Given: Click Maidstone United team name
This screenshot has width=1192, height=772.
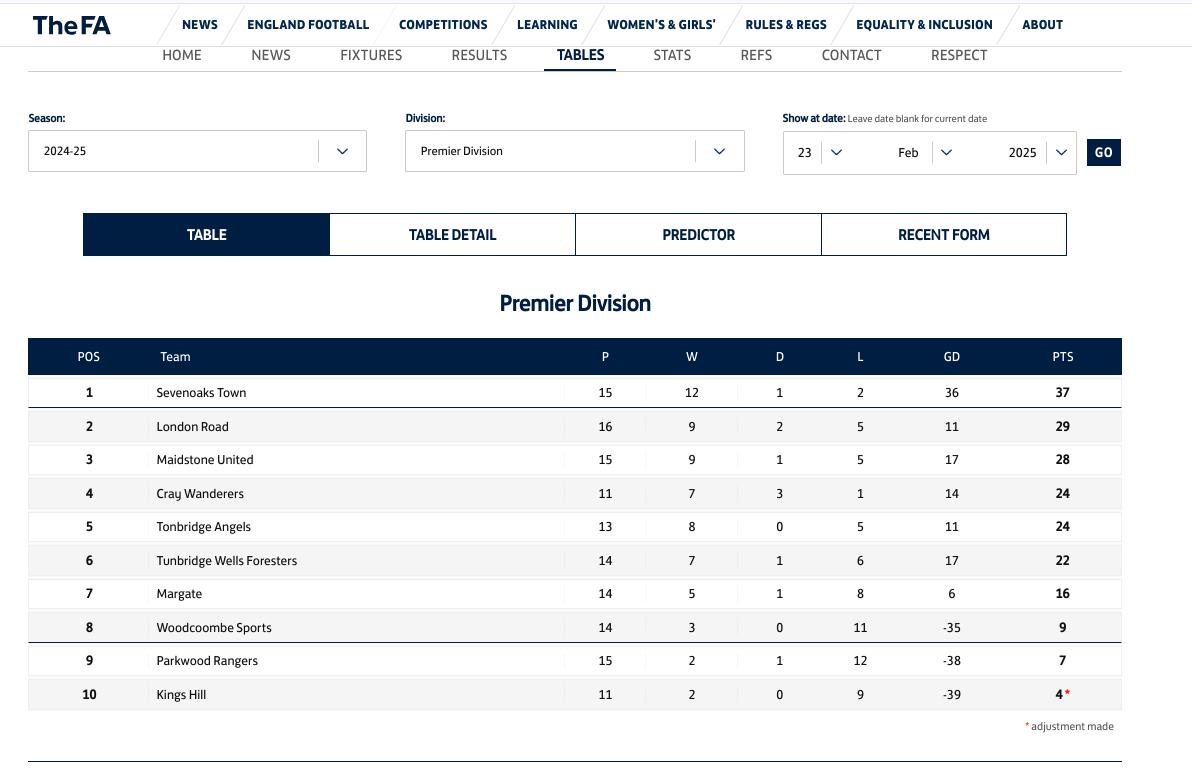Looking at the screenshot, I should point(205,460).
